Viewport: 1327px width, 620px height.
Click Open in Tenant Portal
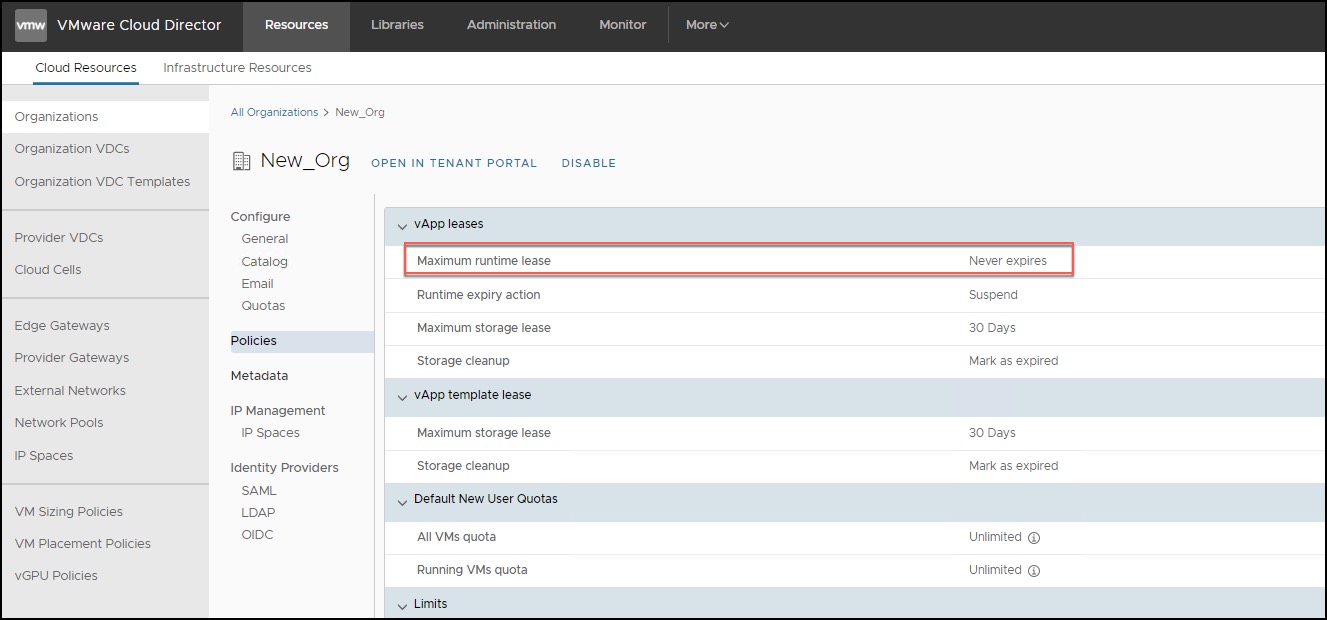[454, 163]
